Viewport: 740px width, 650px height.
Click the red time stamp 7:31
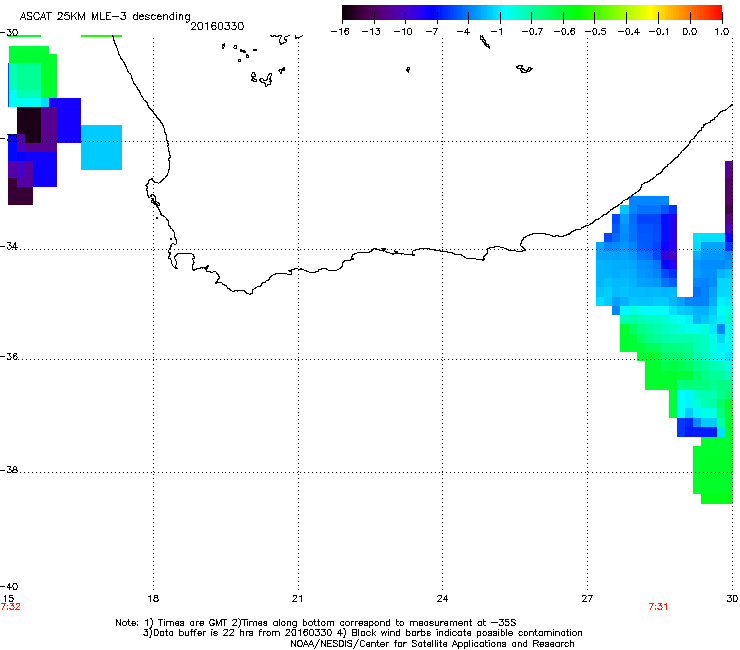(658, 607)
